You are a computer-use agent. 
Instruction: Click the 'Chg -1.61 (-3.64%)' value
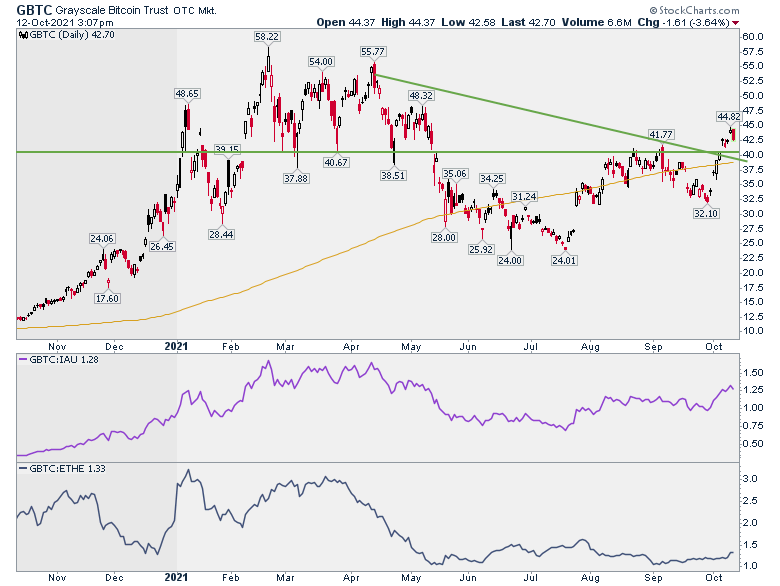(x=683, y=22)
